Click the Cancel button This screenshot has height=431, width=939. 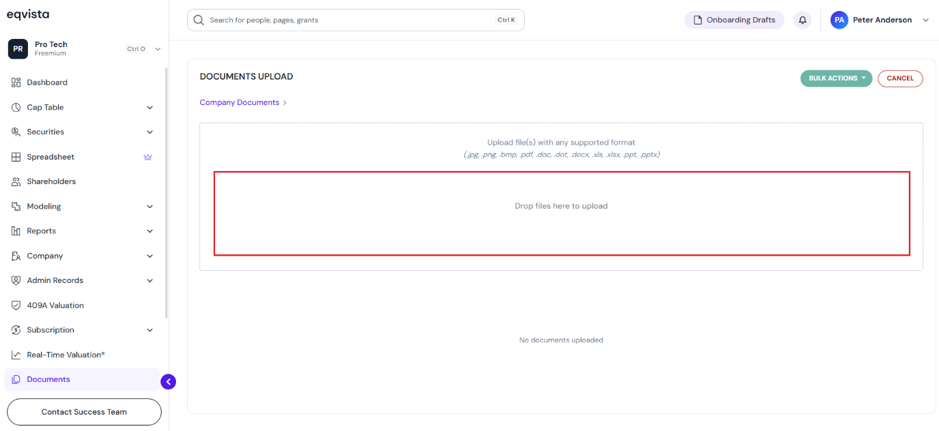900,78
